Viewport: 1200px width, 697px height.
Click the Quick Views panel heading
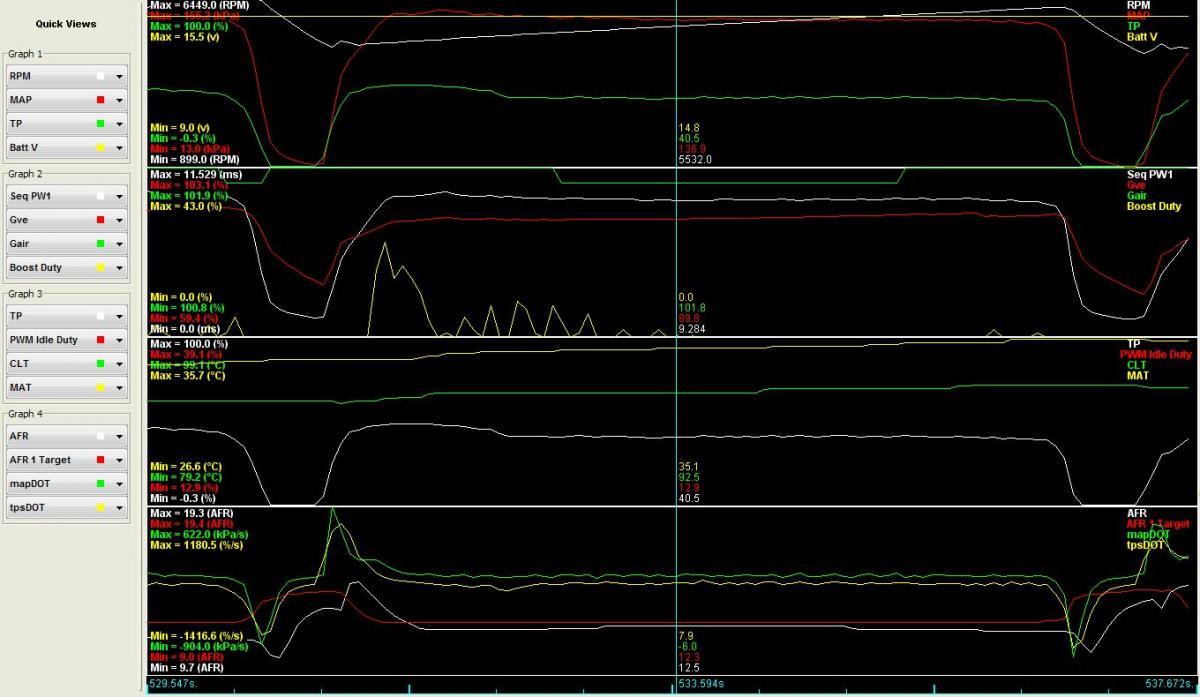[65, 24]
